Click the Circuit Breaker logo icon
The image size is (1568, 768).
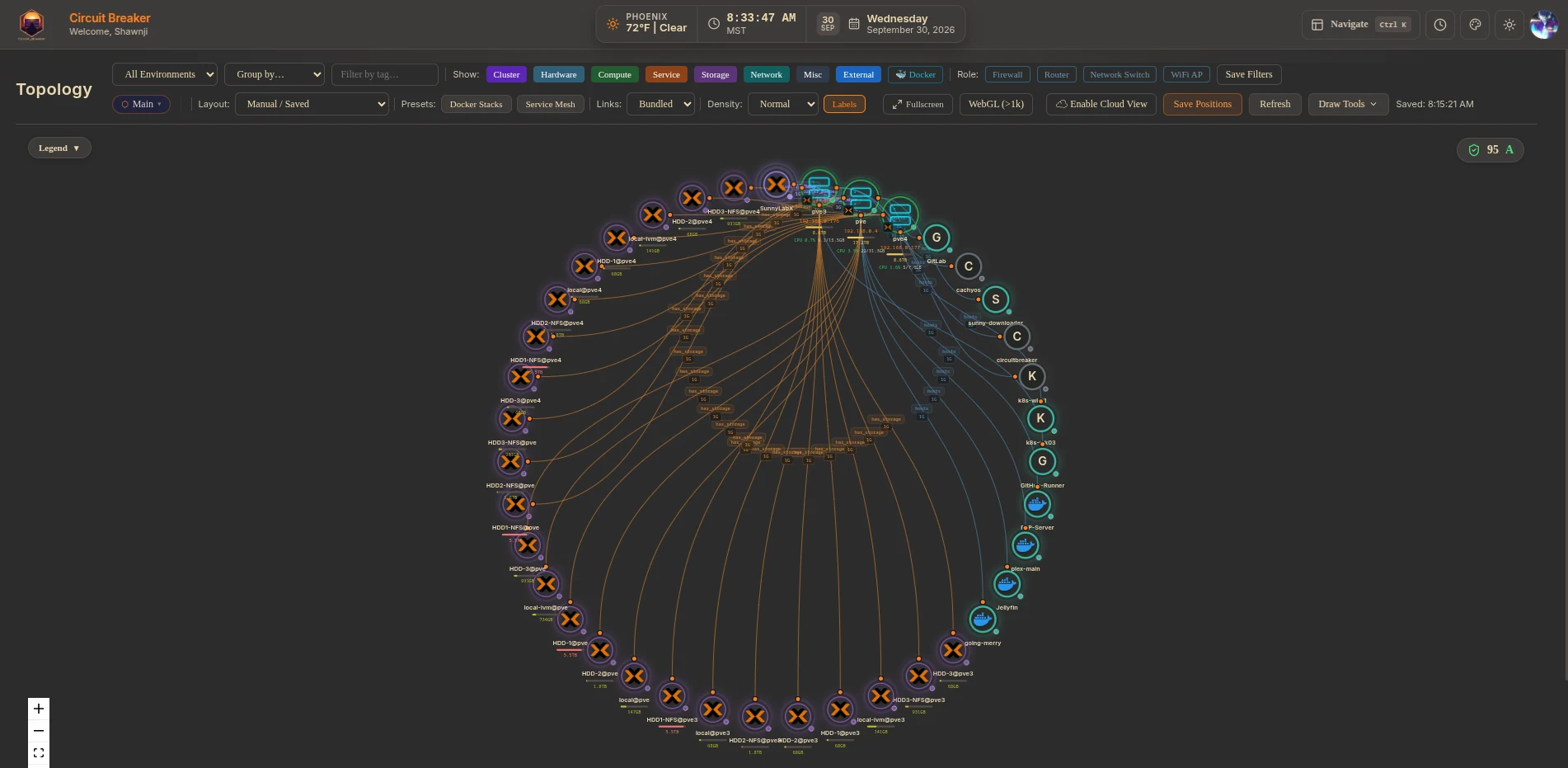point(31,25)
